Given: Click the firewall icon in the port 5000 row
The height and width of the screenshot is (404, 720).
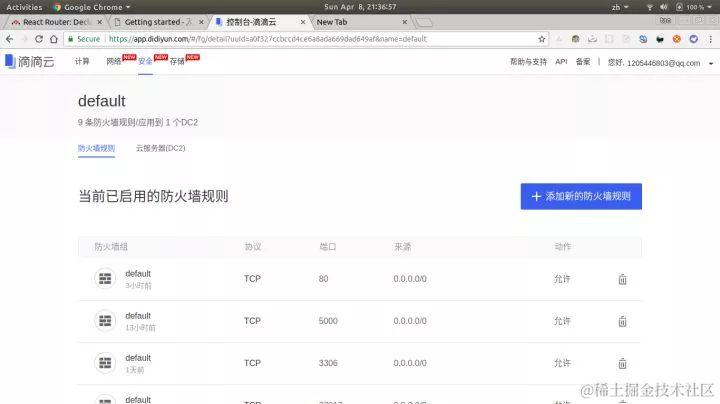Looking at the screenshot, I should click(x=105, y=321).
